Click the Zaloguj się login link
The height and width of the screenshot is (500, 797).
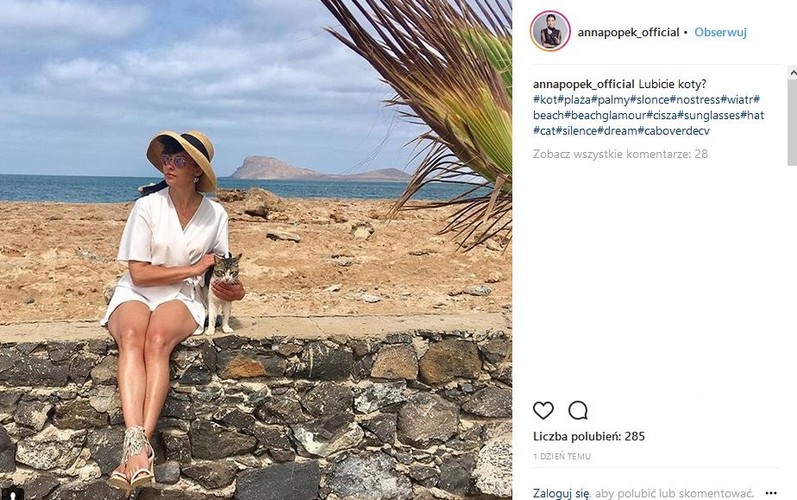tap(561, 493)
